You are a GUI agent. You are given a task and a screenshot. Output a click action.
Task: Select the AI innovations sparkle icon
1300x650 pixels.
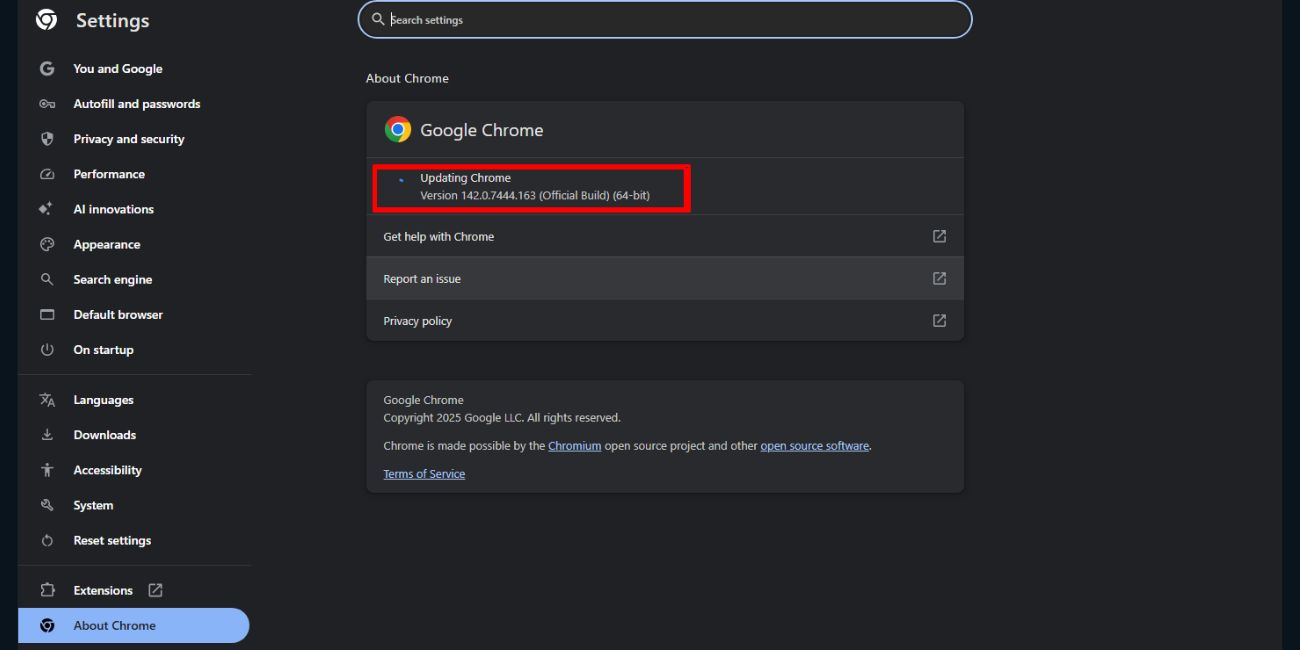click(46, 209)
